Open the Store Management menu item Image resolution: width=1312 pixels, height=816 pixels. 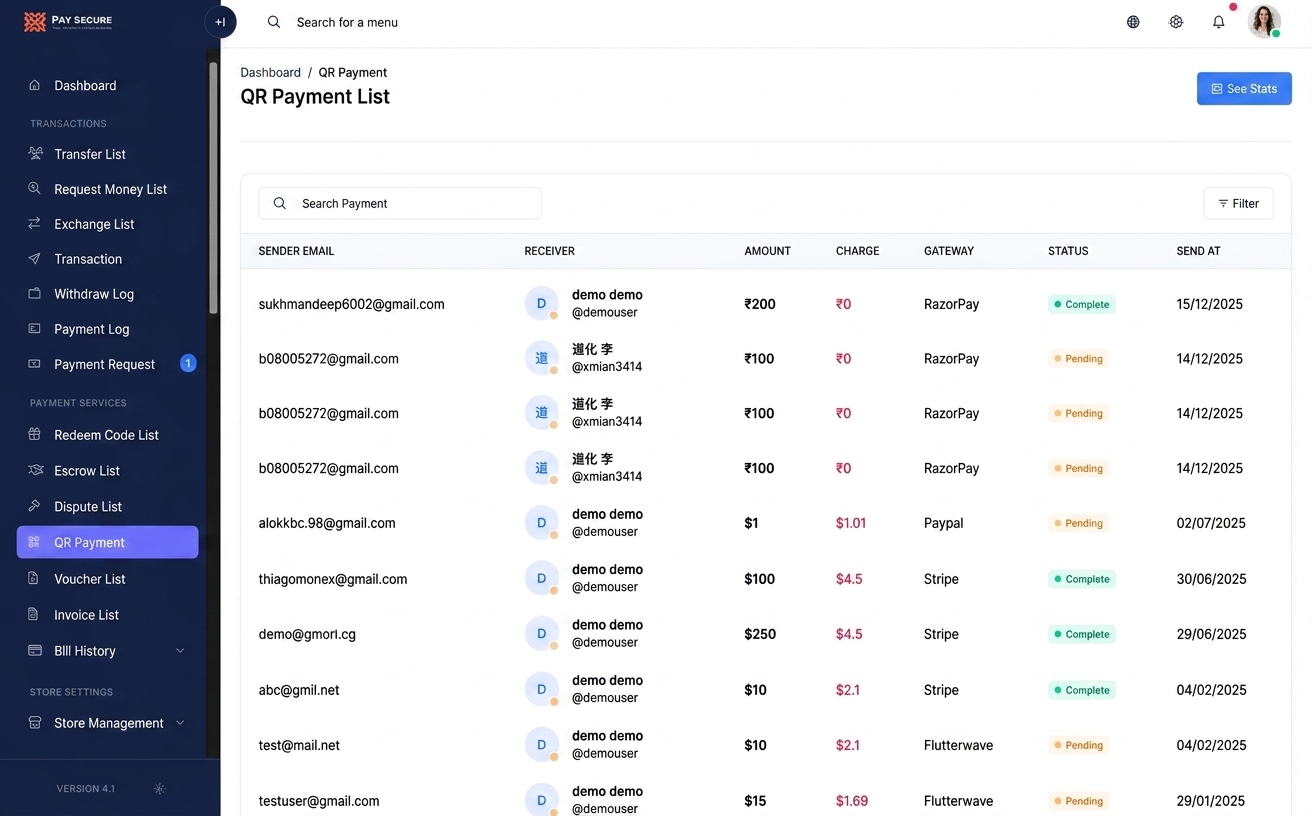(108, 723)
